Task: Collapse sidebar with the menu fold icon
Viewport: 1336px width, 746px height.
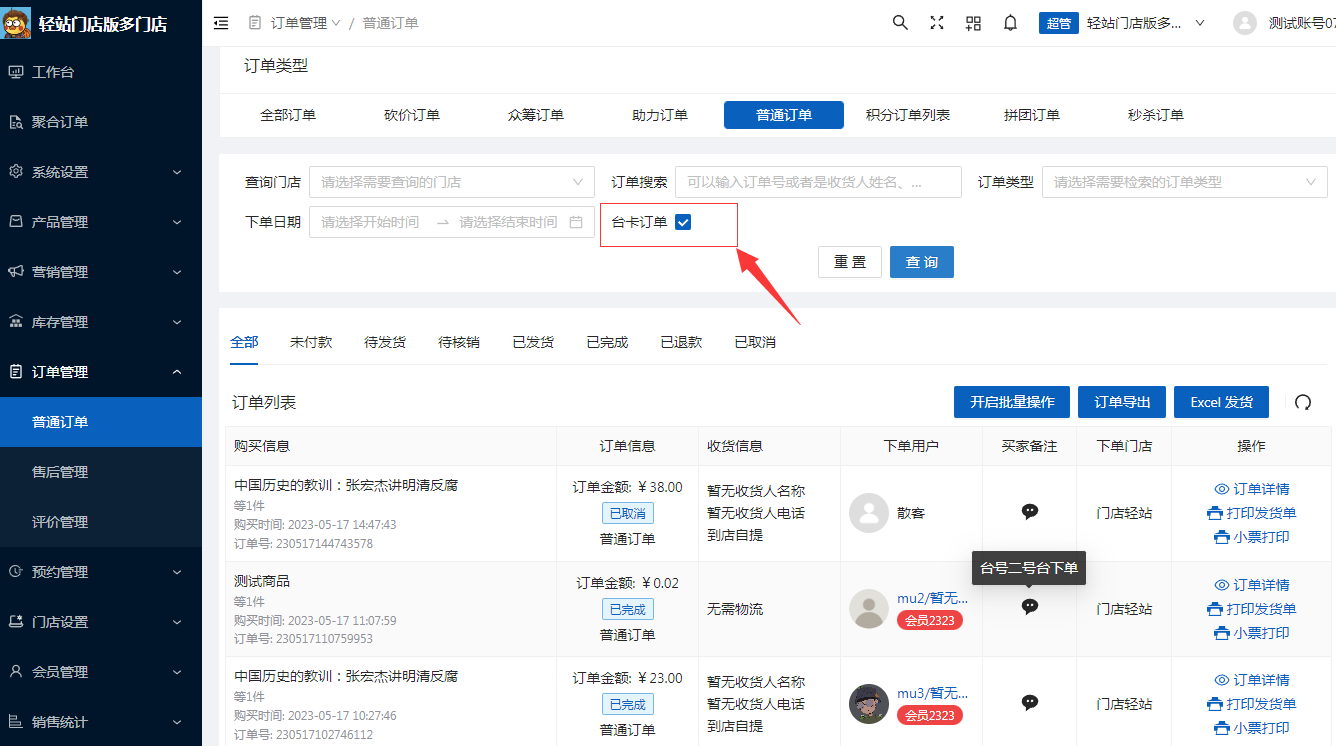Action: tap(221, 23)
